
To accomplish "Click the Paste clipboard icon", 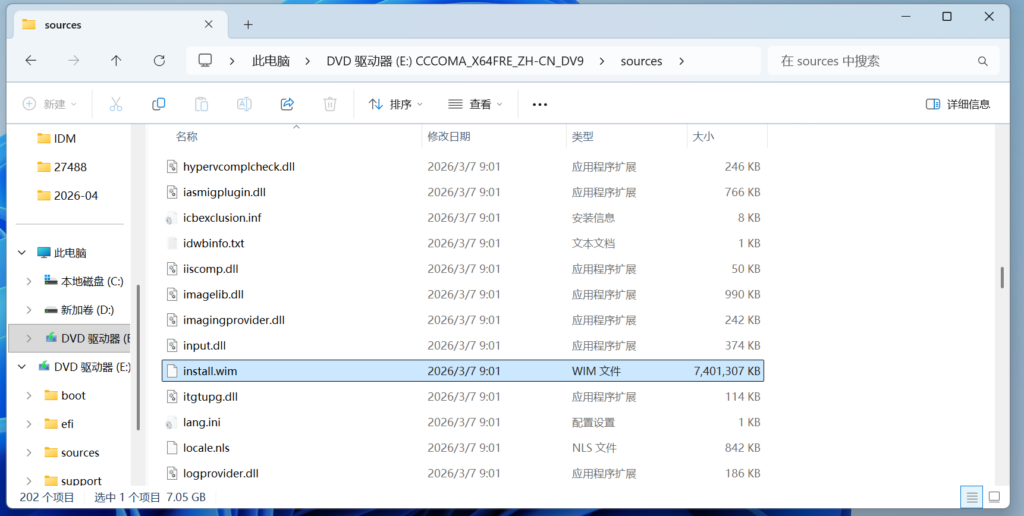I will [x=201, y=104].
